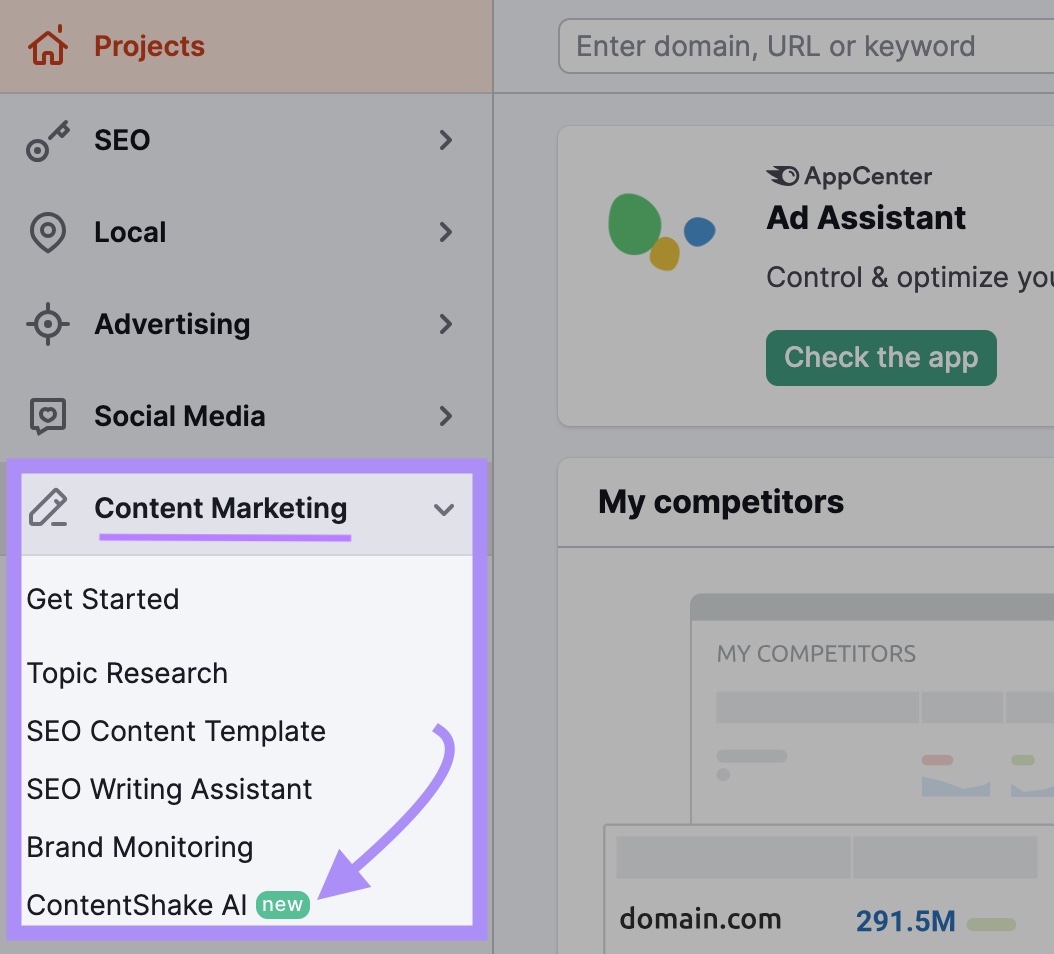Expand the Social Media section chevron
Screen dimensions: 1054x954
(x=445, y=416)
